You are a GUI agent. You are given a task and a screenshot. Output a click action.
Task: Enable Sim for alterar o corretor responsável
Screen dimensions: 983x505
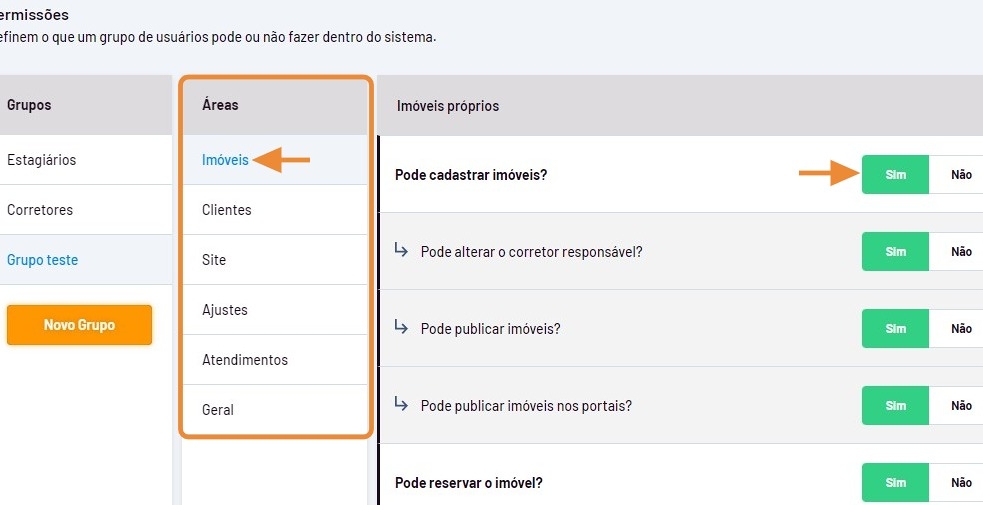tap(895, 252)
